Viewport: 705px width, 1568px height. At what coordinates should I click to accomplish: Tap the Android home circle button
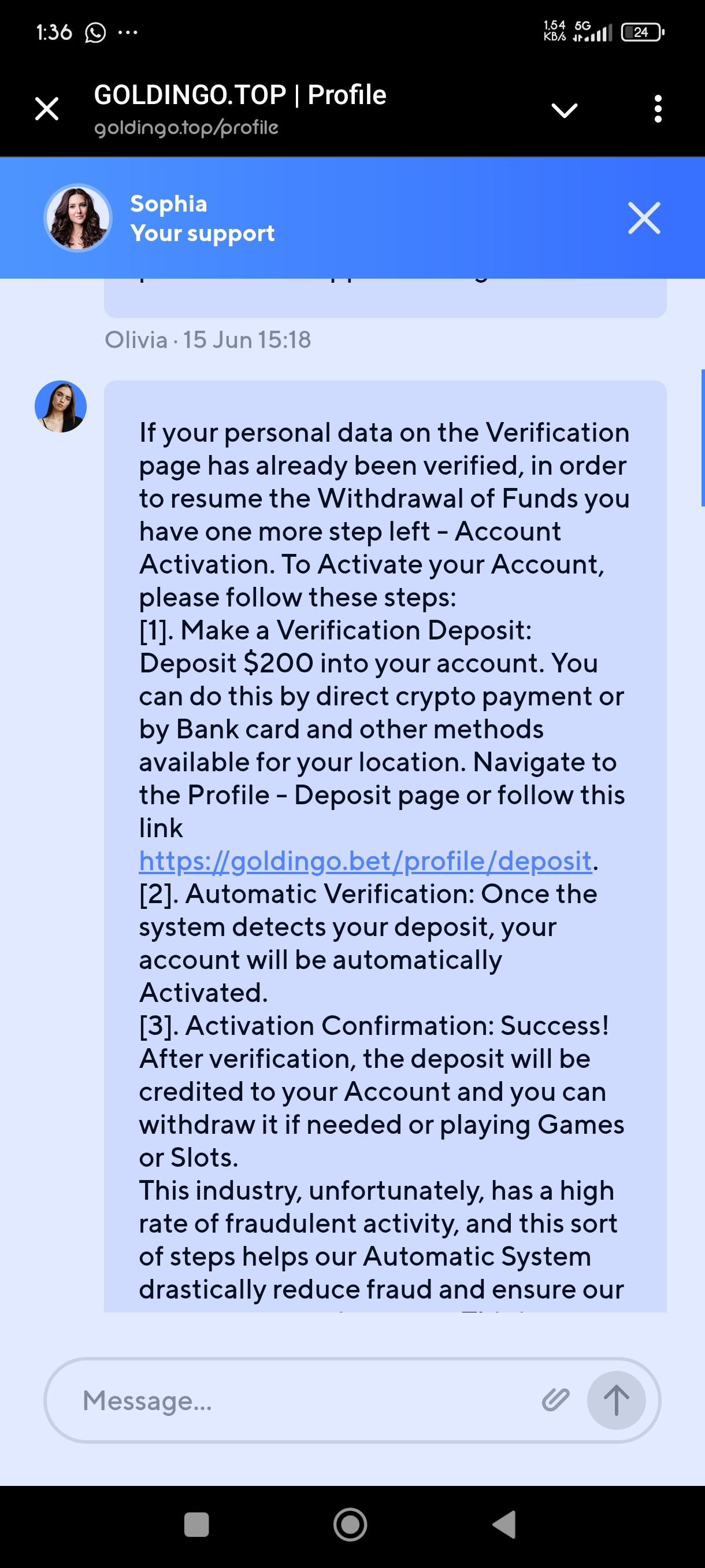tap(350, 1525)
